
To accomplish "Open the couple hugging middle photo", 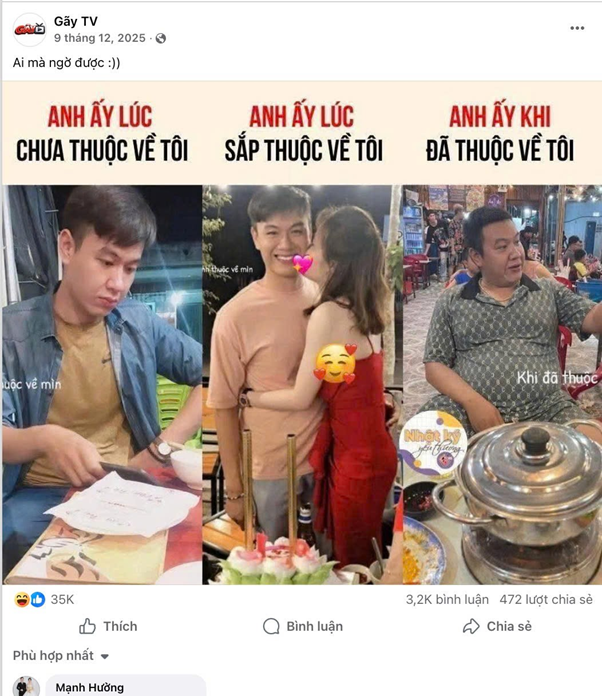I will (x=302, y=384).
